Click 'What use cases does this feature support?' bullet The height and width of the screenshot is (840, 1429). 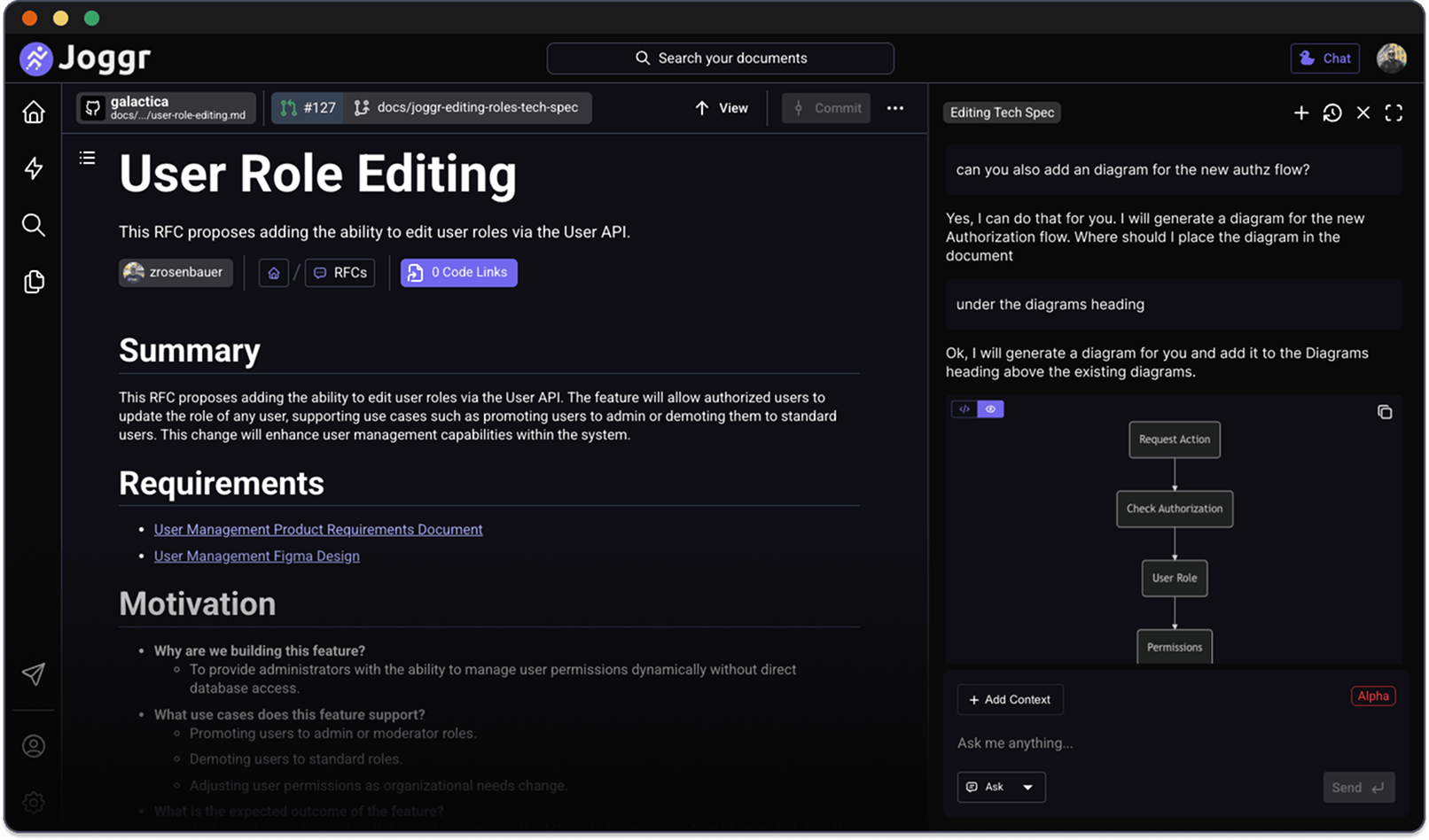[290, 714]
